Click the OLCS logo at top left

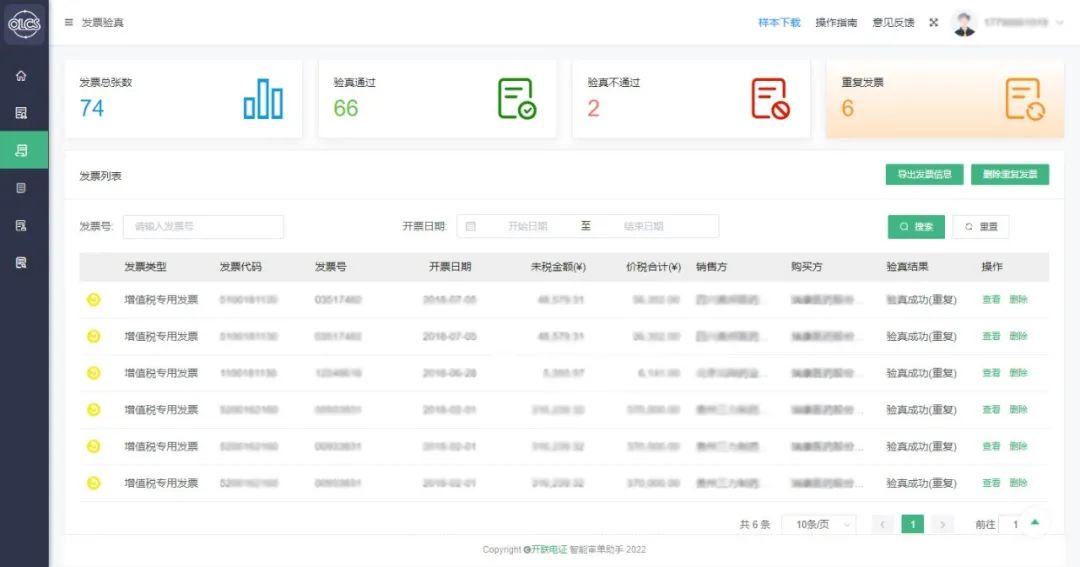[x=23, y=23]
